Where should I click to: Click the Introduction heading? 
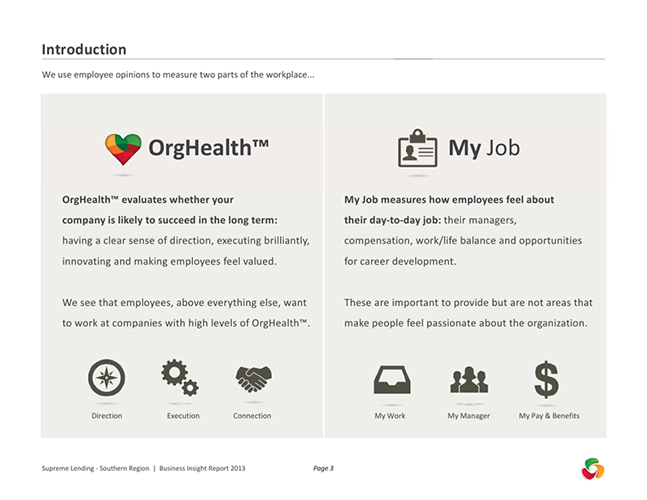tap(84, 49)
